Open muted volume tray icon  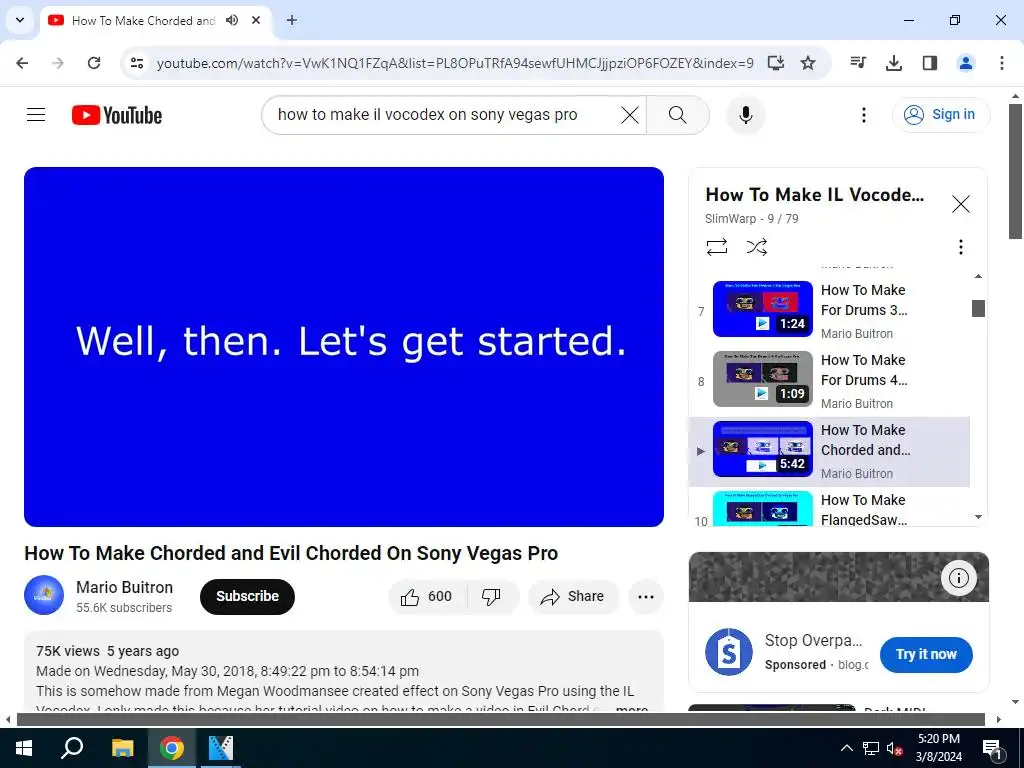(x=894, y=748)
